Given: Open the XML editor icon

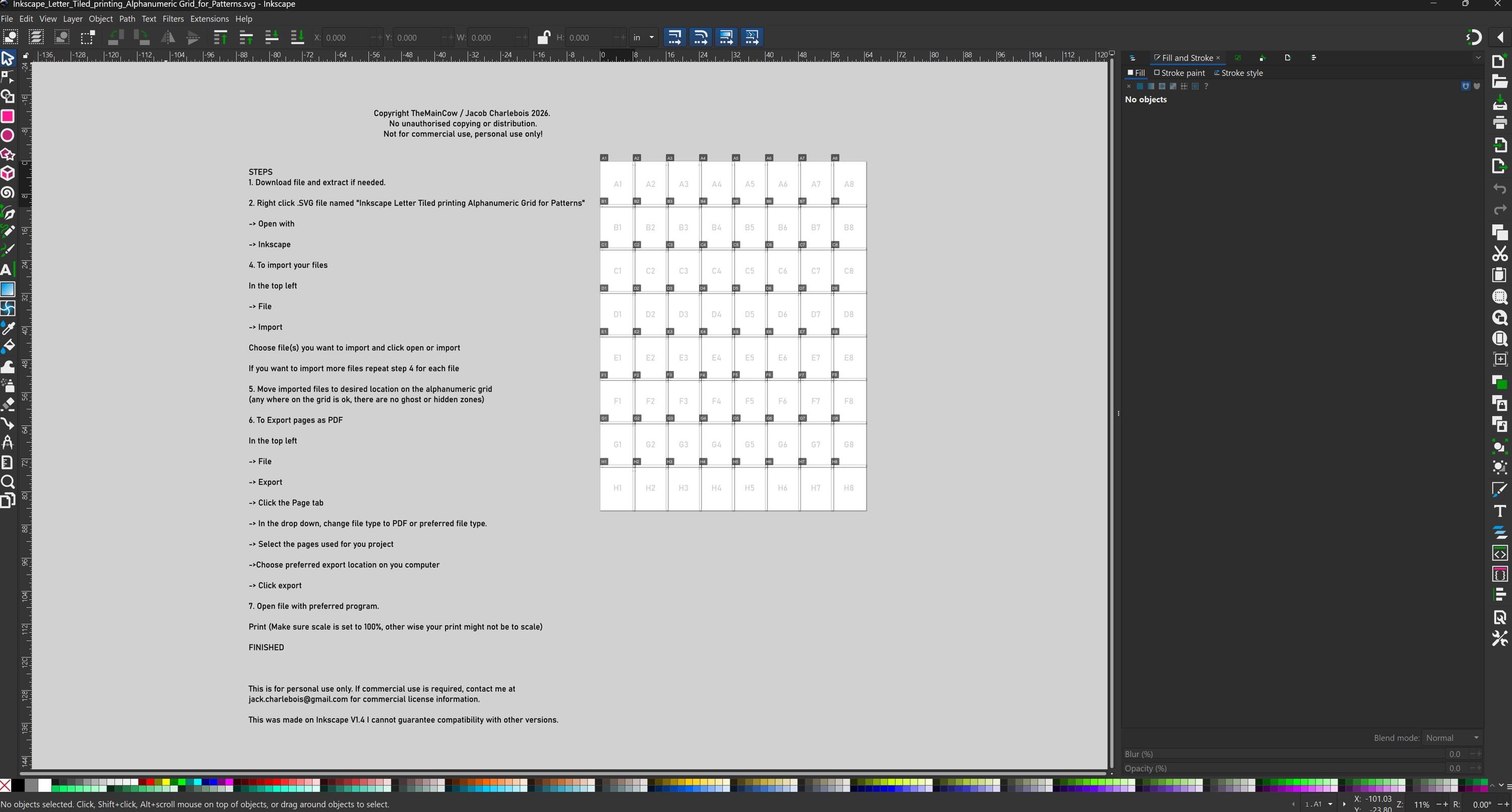Looking at the screenshot, I should pyautogui.click(x=1500, y=553).
